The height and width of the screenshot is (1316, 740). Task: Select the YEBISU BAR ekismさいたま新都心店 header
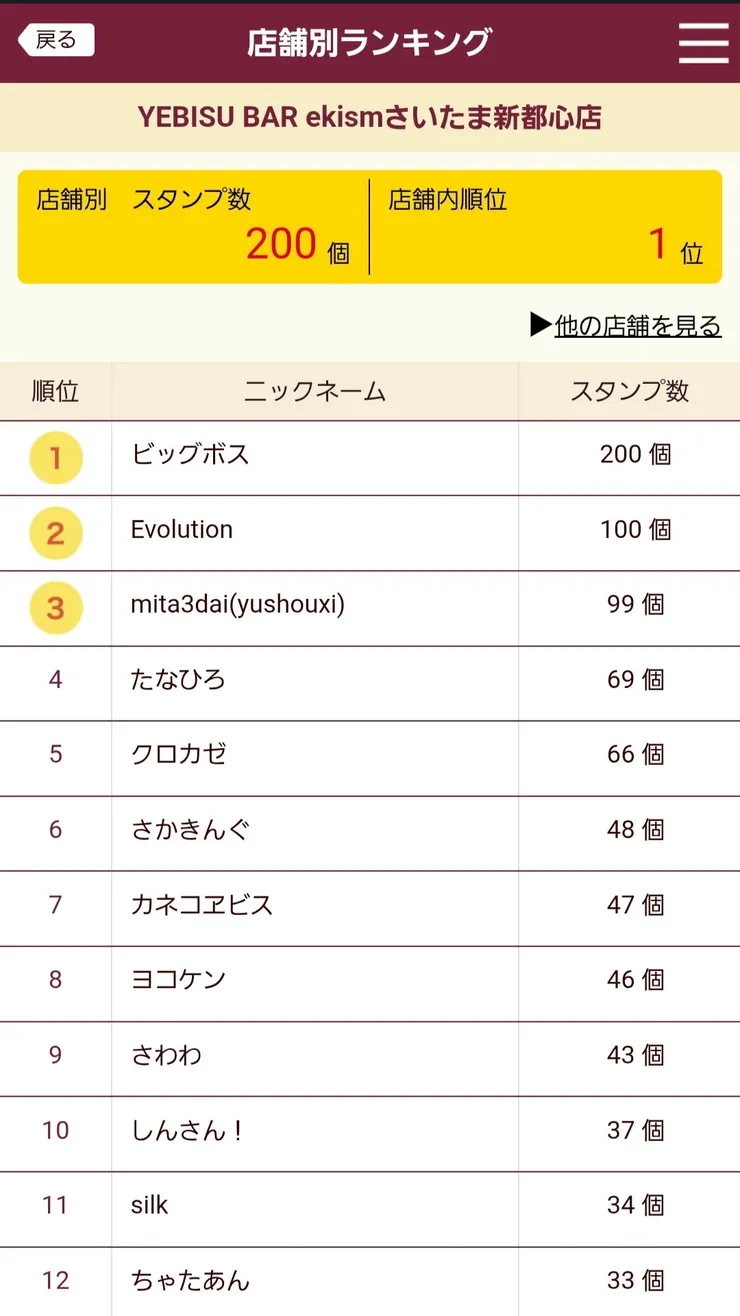(x=370, y=117)
